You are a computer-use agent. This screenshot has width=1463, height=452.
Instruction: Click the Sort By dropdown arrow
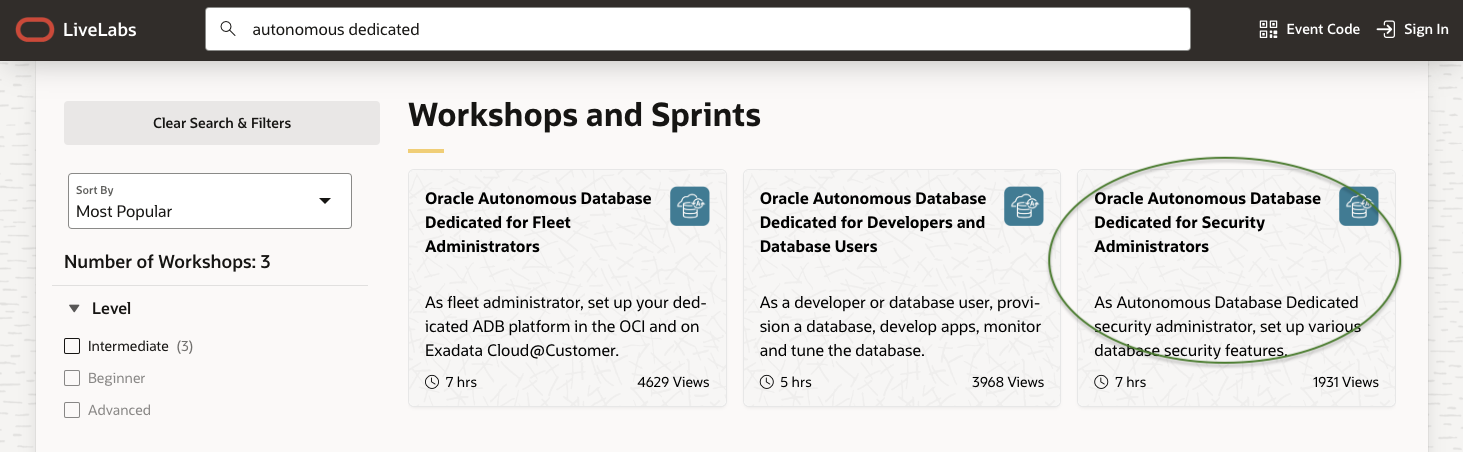click(x=324, y=201)
